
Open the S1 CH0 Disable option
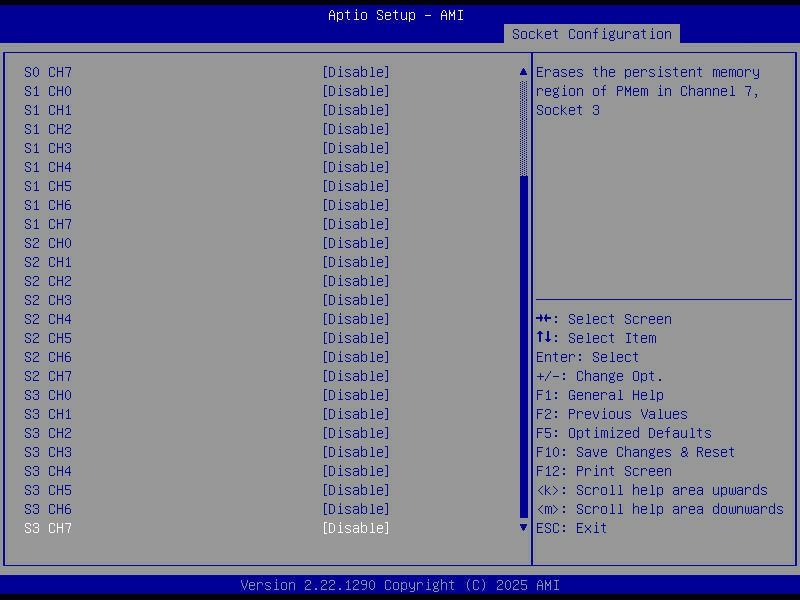coord(356,91)
